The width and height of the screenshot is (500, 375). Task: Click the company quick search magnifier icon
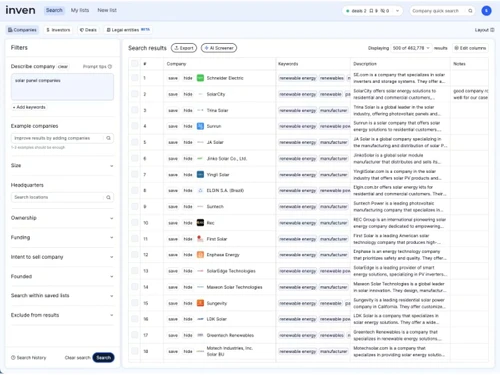(x=470, y=11)
